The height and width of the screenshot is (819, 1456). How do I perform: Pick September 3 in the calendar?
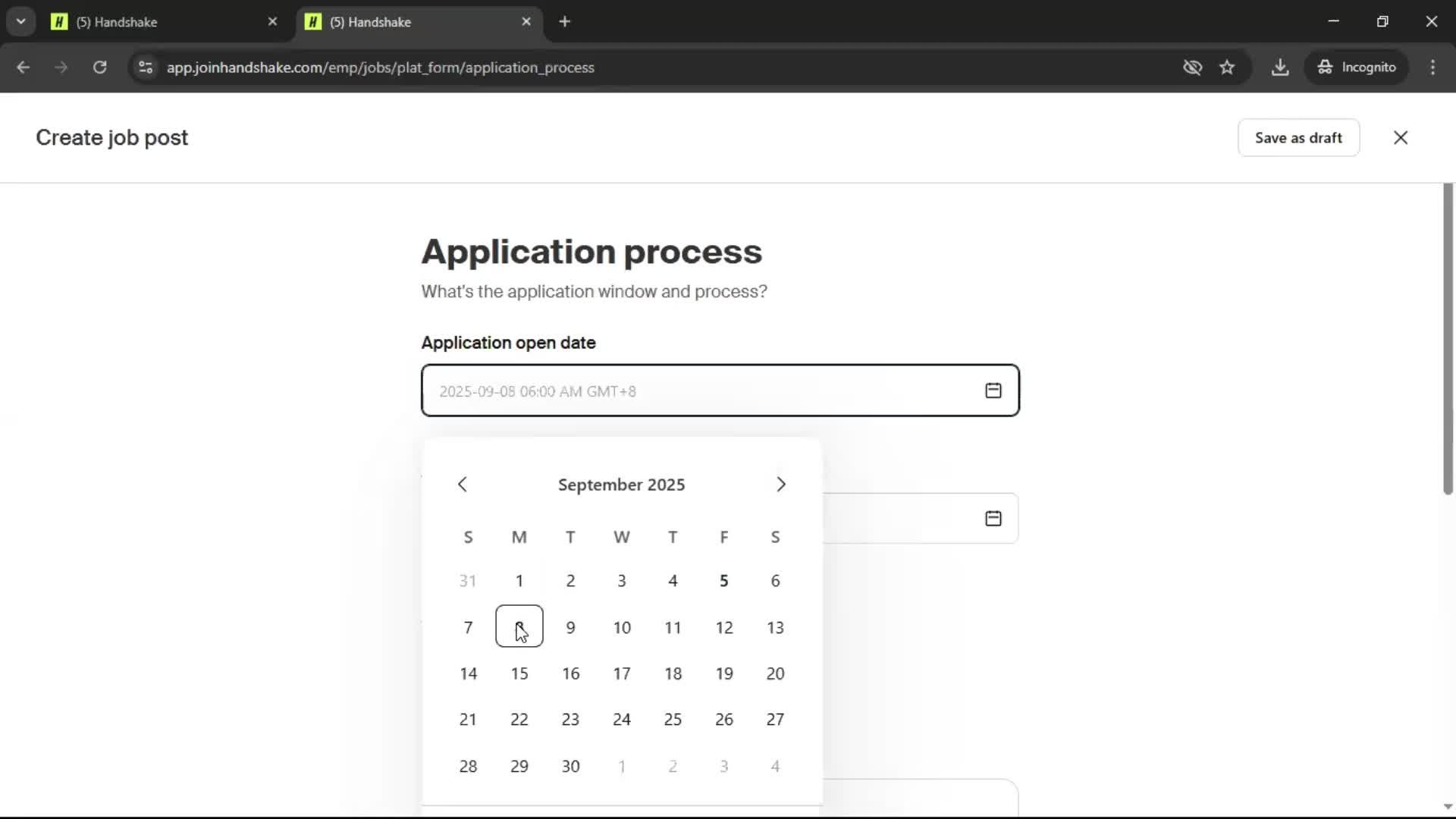(x=622, y=581)
